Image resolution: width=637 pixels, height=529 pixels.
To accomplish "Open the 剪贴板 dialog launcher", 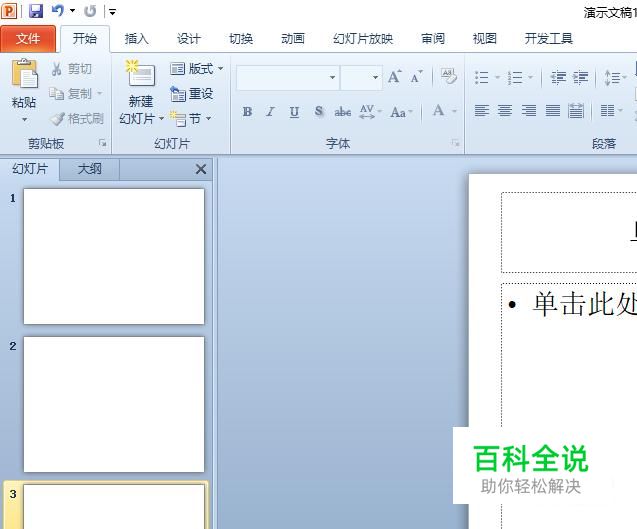I will (x=102, y=143).
